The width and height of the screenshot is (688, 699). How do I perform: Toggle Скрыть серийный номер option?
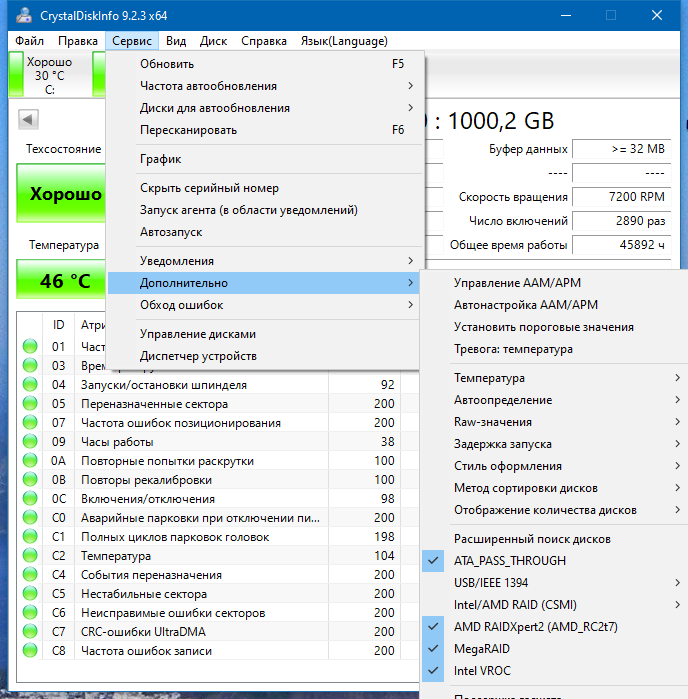263,188
